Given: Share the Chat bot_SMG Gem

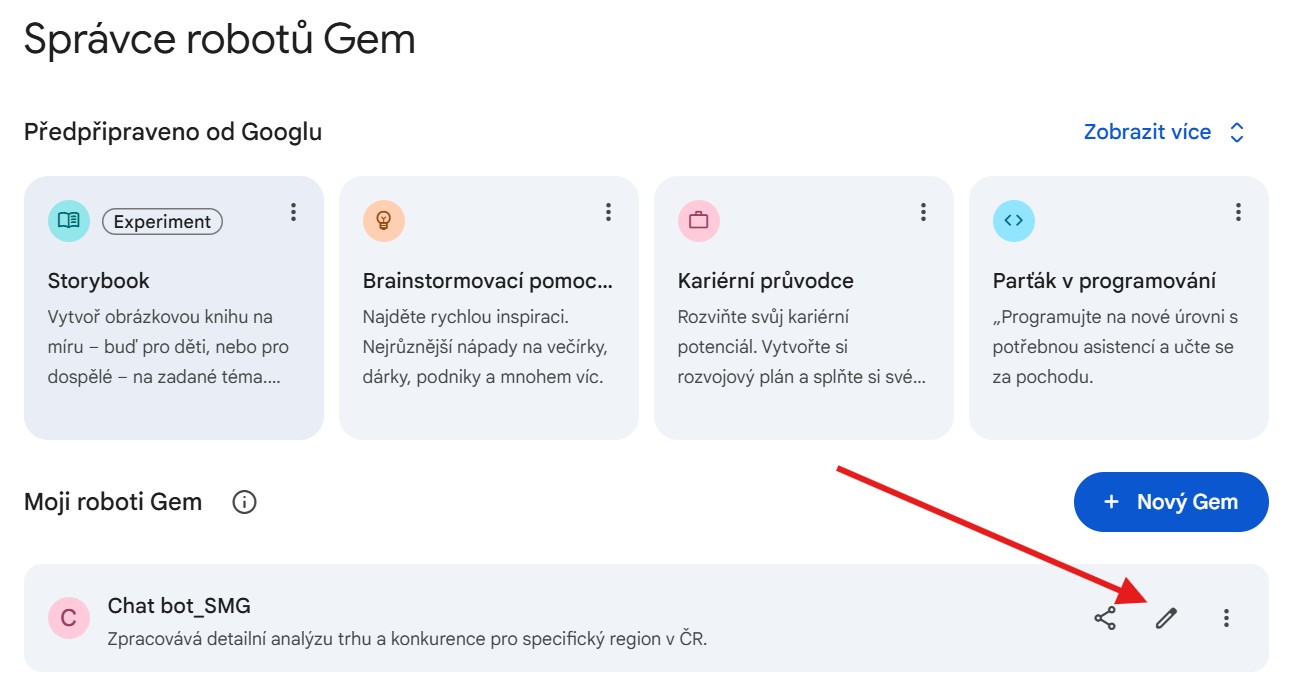Looking at the screenshot, I should [x=1105, y=618].
